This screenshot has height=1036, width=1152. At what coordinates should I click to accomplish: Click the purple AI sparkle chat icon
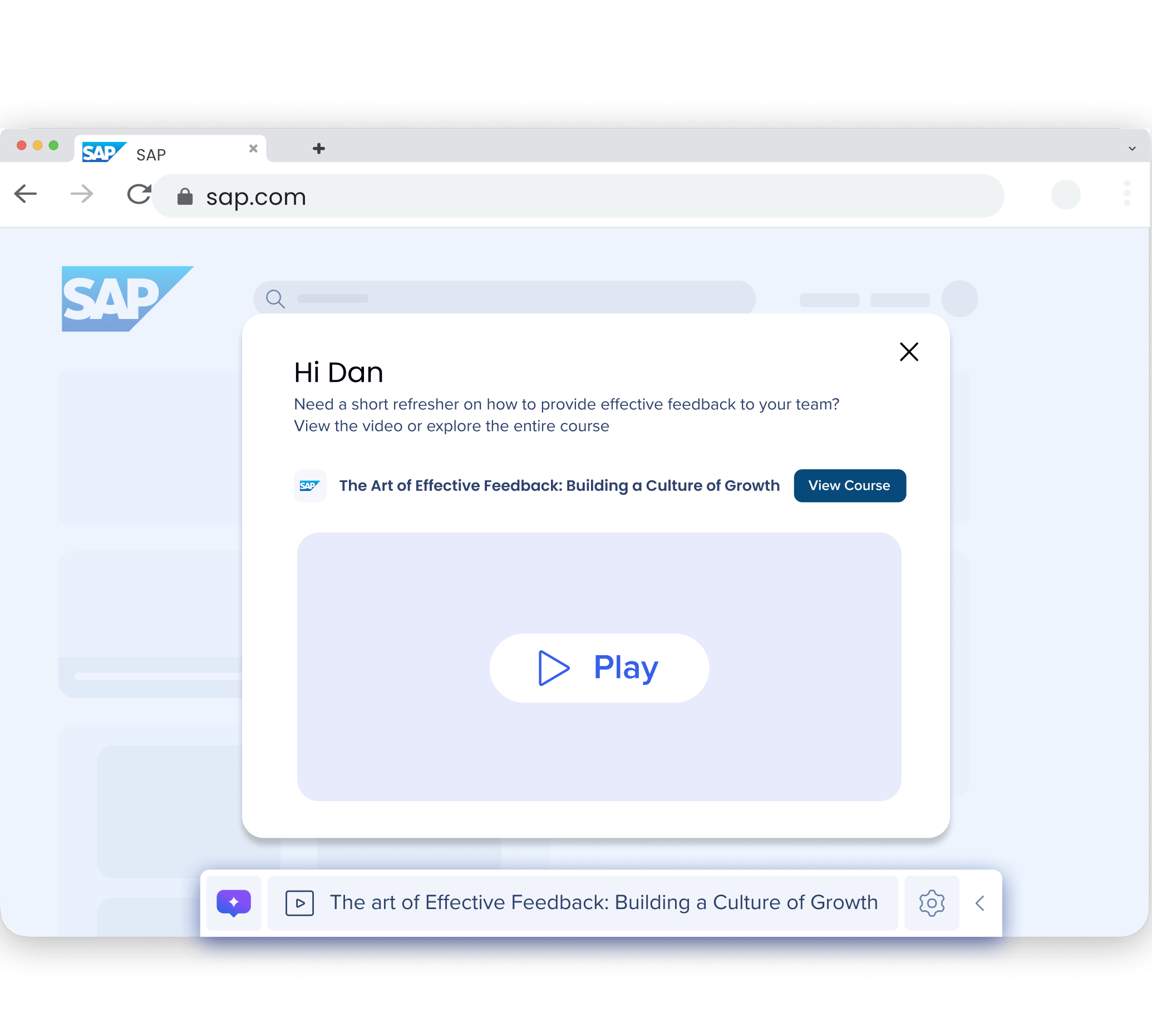(233, 903)
